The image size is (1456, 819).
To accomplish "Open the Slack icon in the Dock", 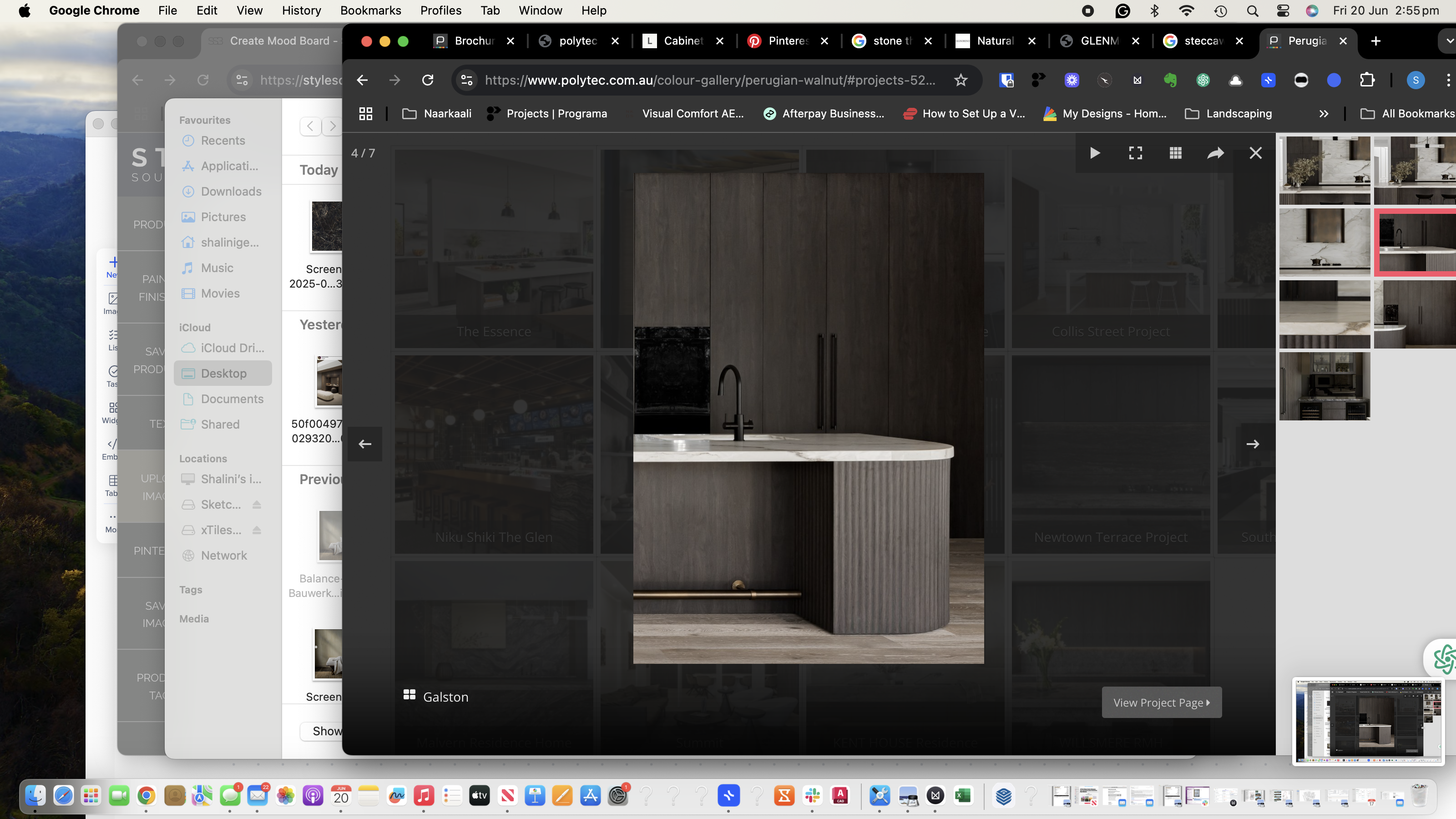I will pyautogui.click(x=812, y=796).
